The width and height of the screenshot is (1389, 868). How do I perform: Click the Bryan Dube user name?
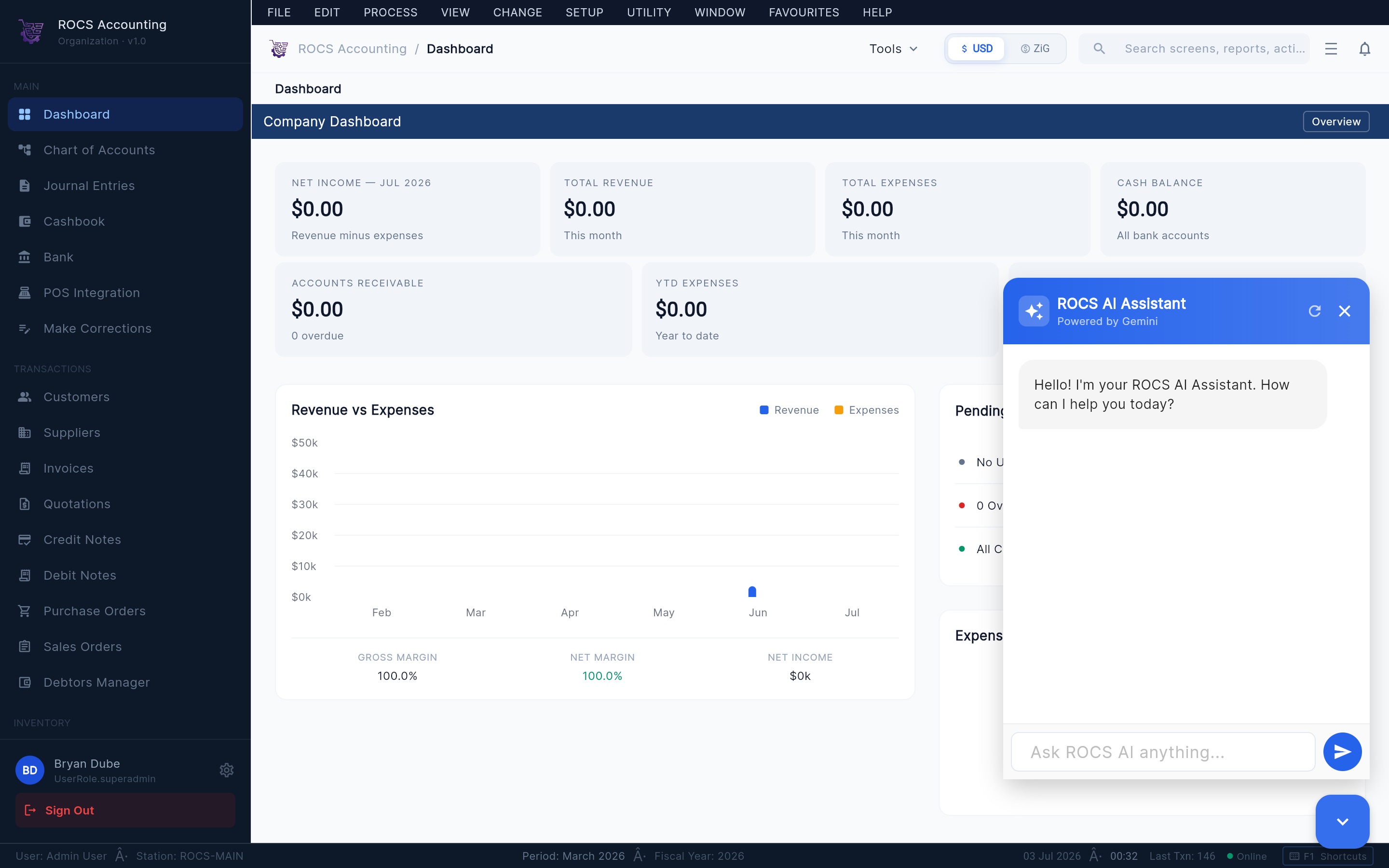point(87,763)
